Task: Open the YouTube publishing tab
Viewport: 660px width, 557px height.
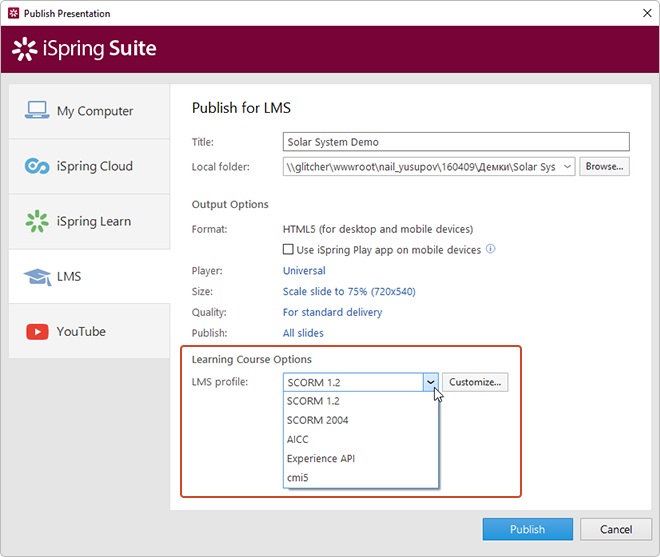Action: 89,332
